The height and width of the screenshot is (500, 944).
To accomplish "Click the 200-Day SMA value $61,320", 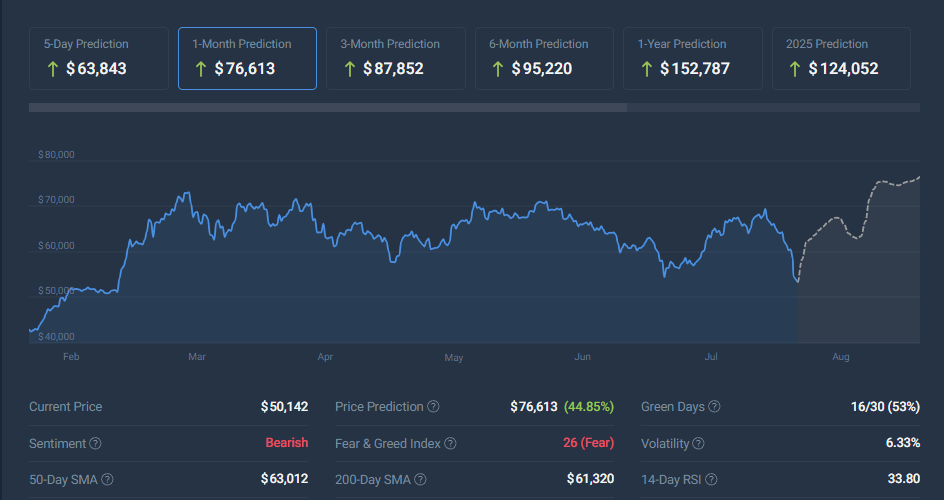I will tap(590, 479).
